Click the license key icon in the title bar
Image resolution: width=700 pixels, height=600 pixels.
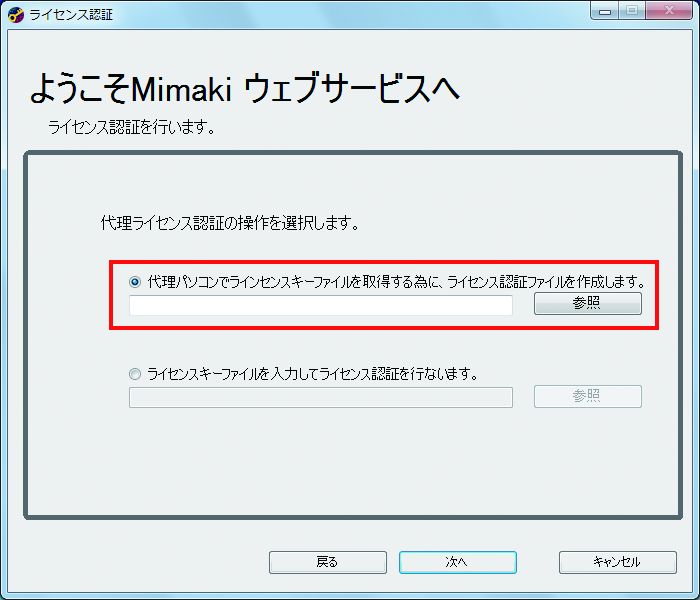tap(16, 15)
